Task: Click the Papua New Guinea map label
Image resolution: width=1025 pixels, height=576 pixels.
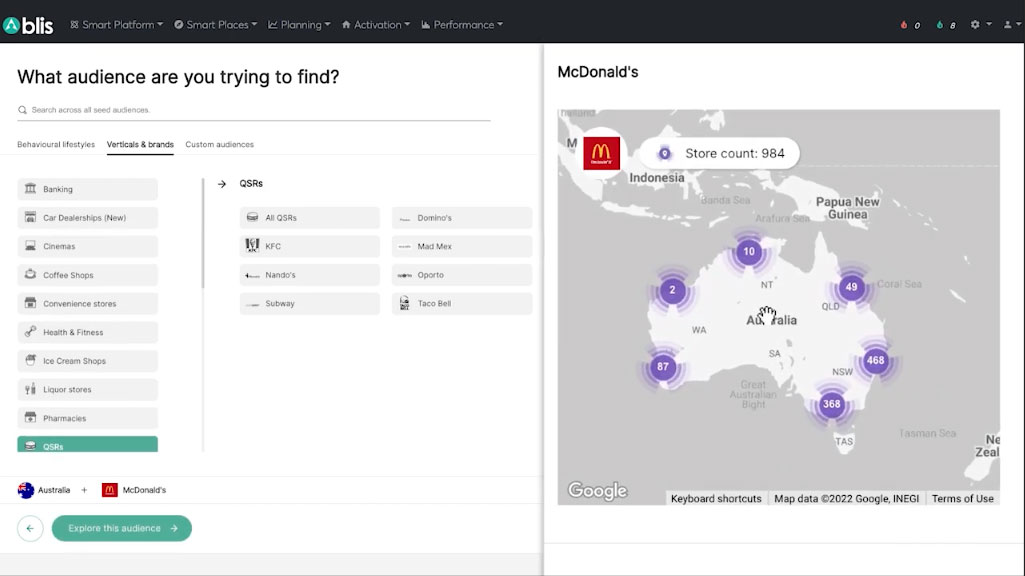Action: pos(848,208)
